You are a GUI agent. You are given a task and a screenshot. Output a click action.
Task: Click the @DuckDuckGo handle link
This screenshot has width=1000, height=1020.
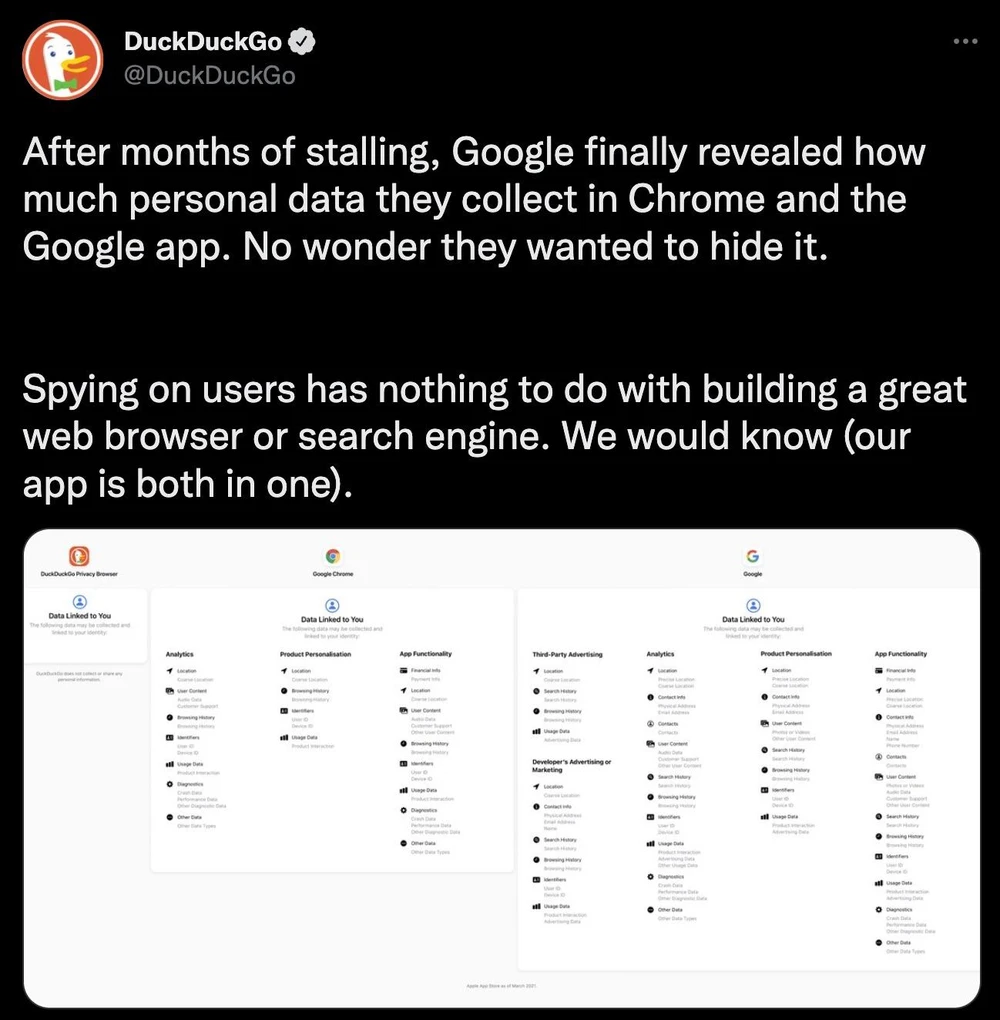click(211, 72)
